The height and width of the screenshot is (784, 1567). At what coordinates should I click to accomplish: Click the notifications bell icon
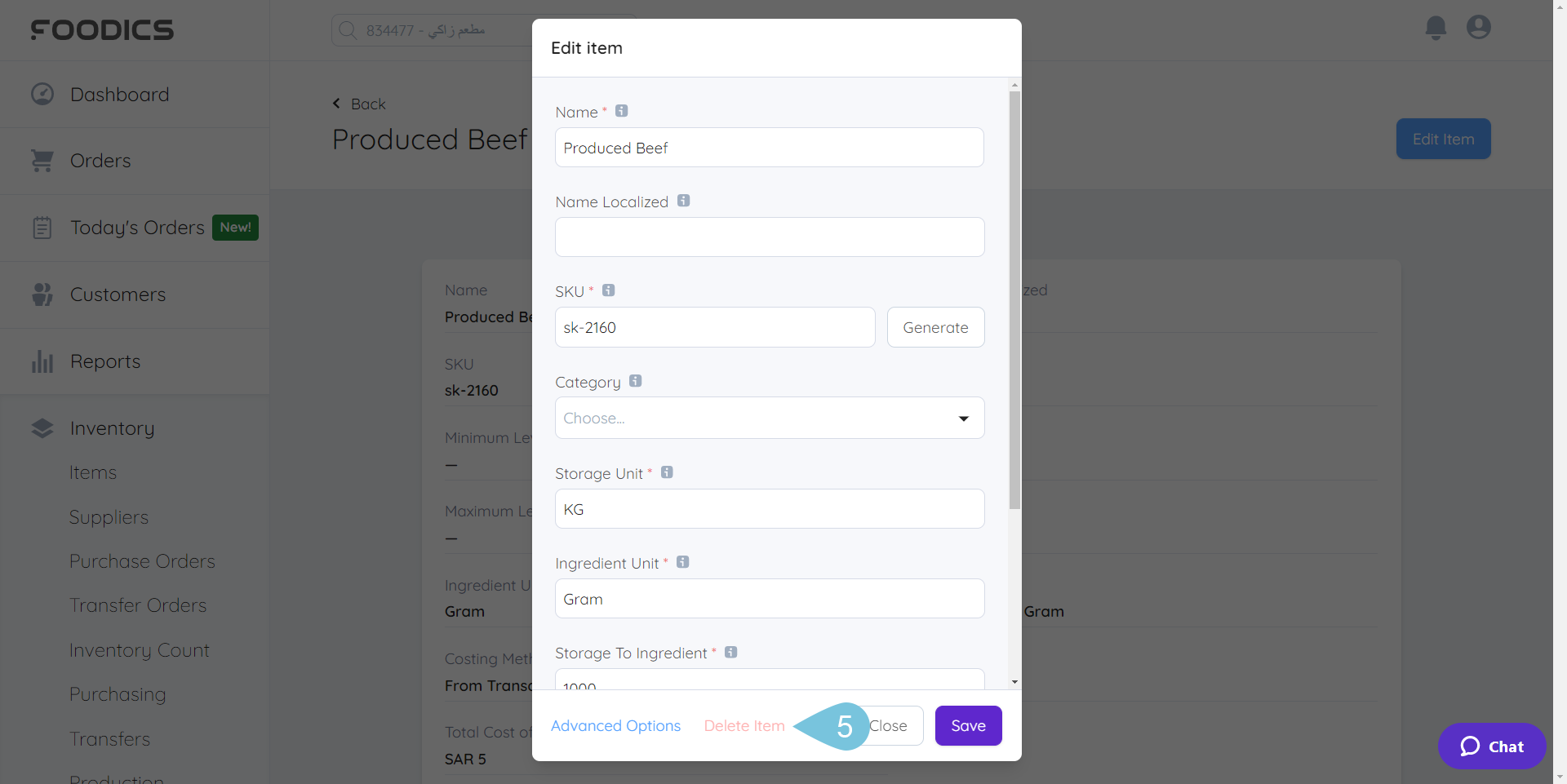pos(1436,28)
